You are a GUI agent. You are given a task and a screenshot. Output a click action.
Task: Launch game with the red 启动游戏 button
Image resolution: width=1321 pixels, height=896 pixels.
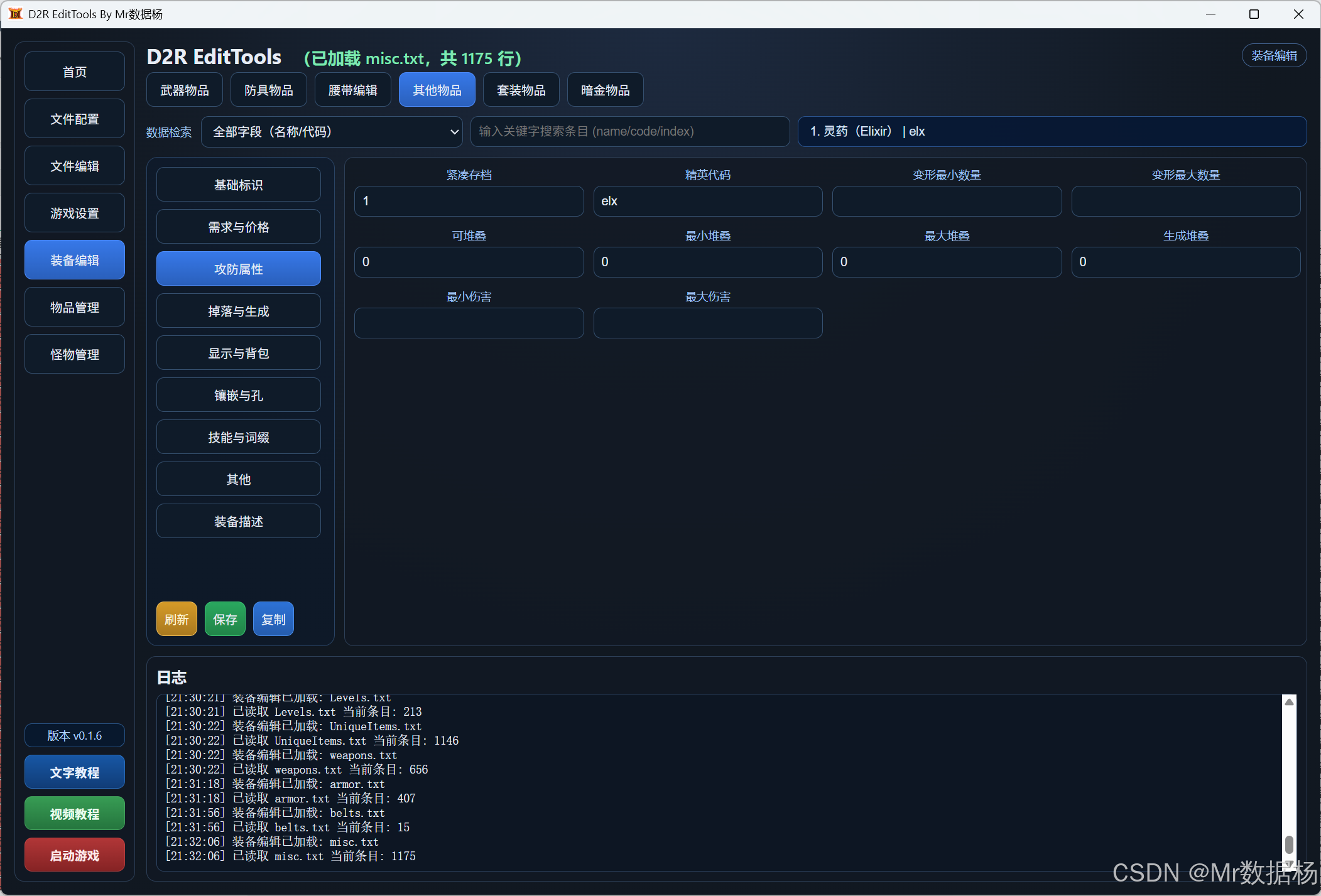pos(75,856)
